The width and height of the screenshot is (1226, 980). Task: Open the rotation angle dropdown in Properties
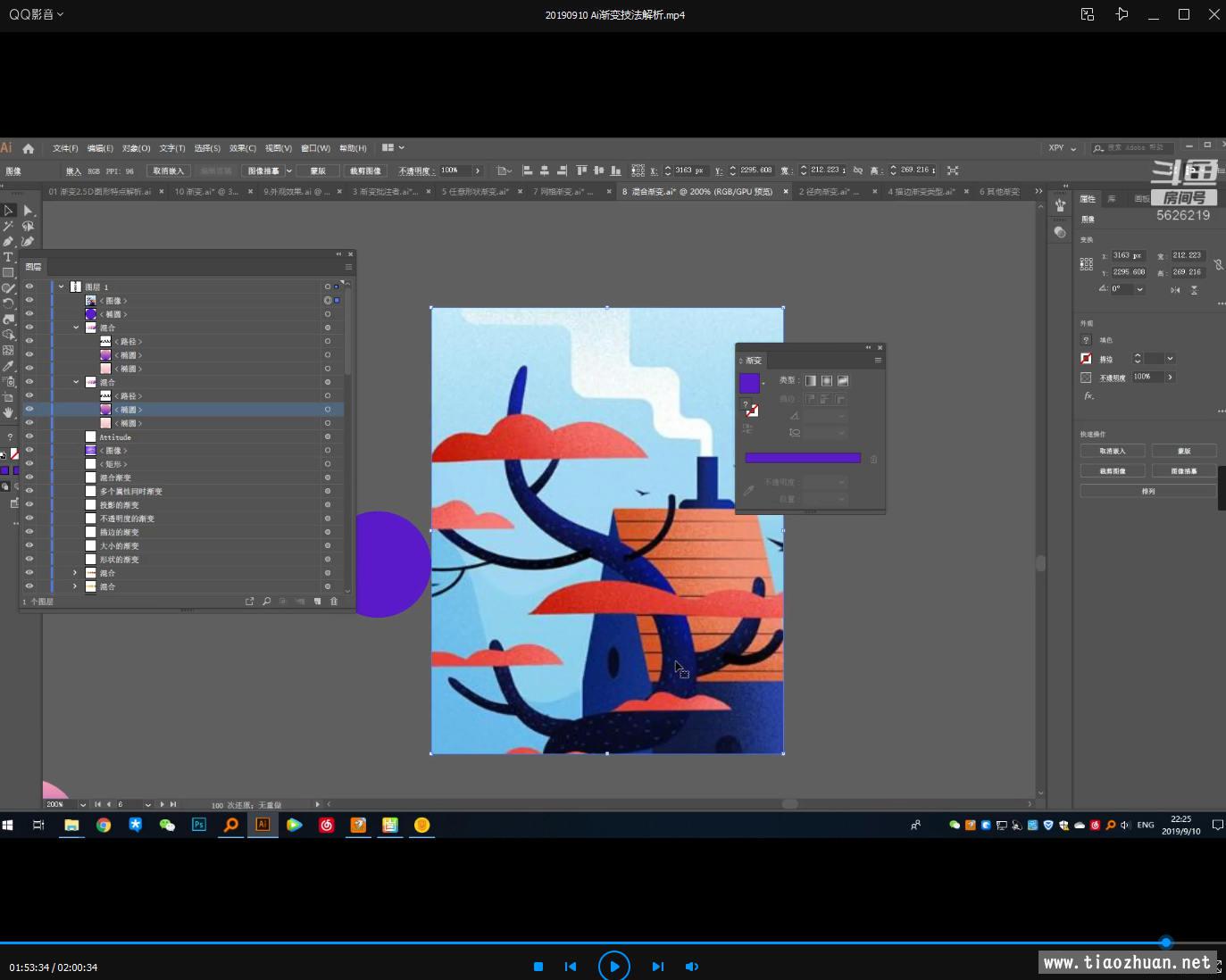(x=1140, y=289)
